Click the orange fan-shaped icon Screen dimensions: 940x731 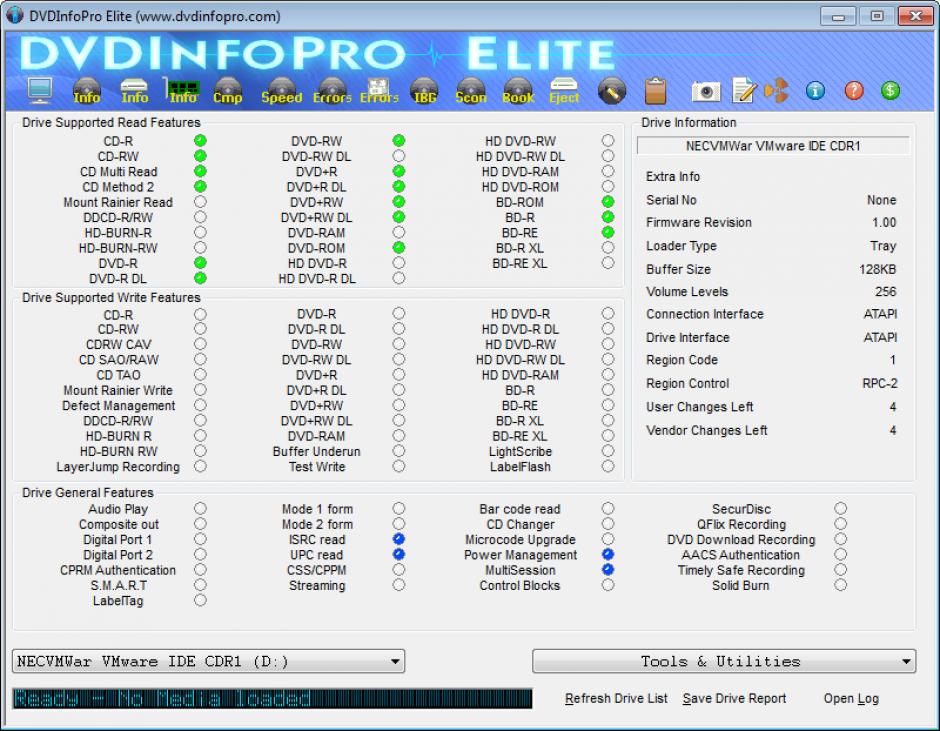pyautogui.click(x=776, y=91)
